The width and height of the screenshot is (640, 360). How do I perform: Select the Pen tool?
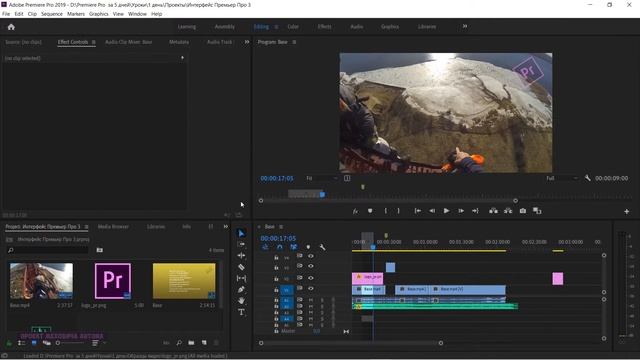coord(241,289)
